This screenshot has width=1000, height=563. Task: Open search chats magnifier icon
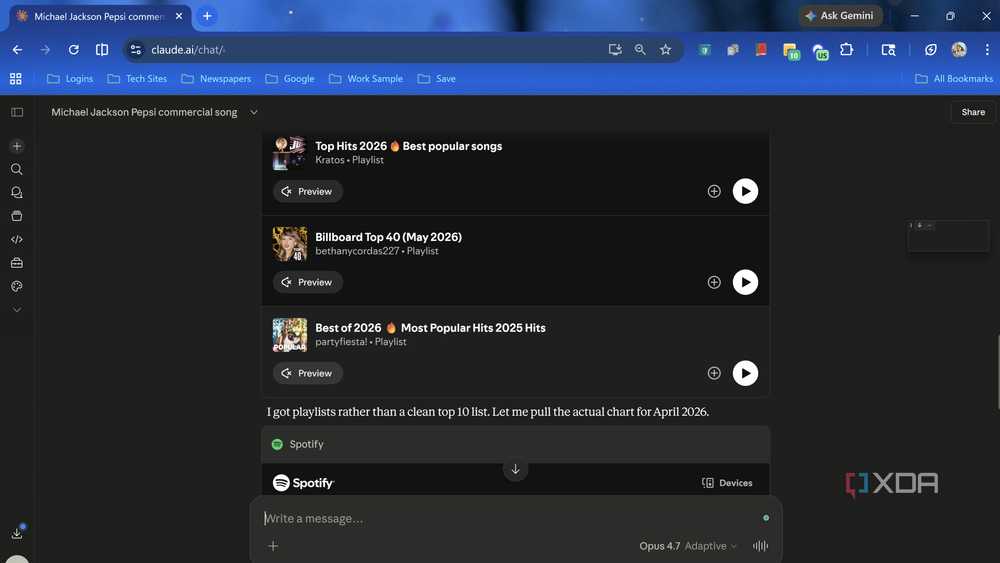point(17,169)
